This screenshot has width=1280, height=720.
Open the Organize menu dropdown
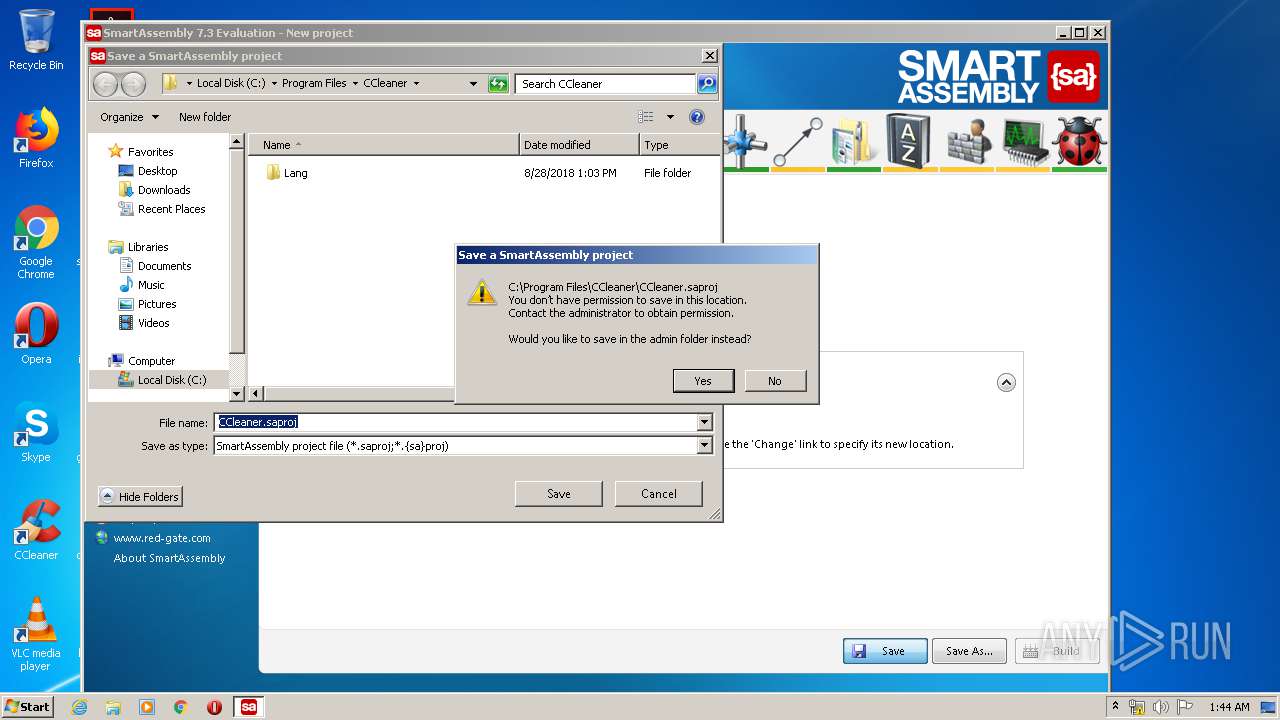pyautogui.click(x=129, y=117)
